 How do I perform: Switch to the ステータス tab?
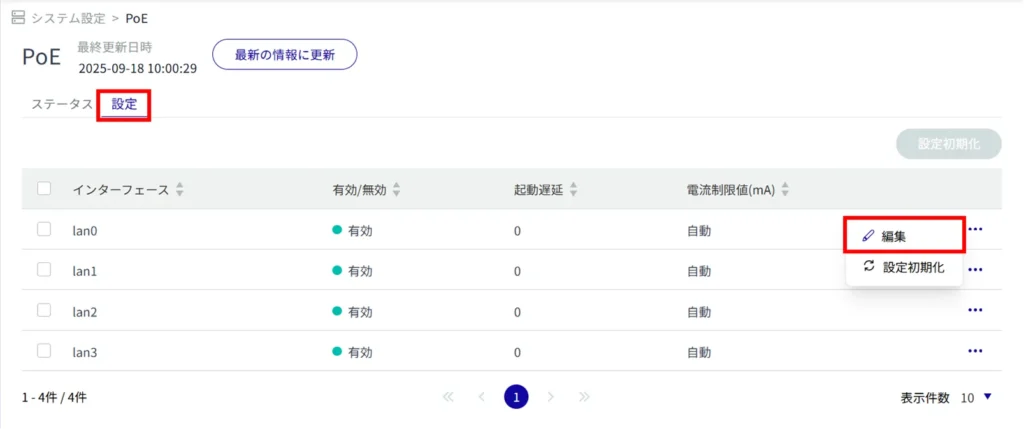[x=61, y=104]
